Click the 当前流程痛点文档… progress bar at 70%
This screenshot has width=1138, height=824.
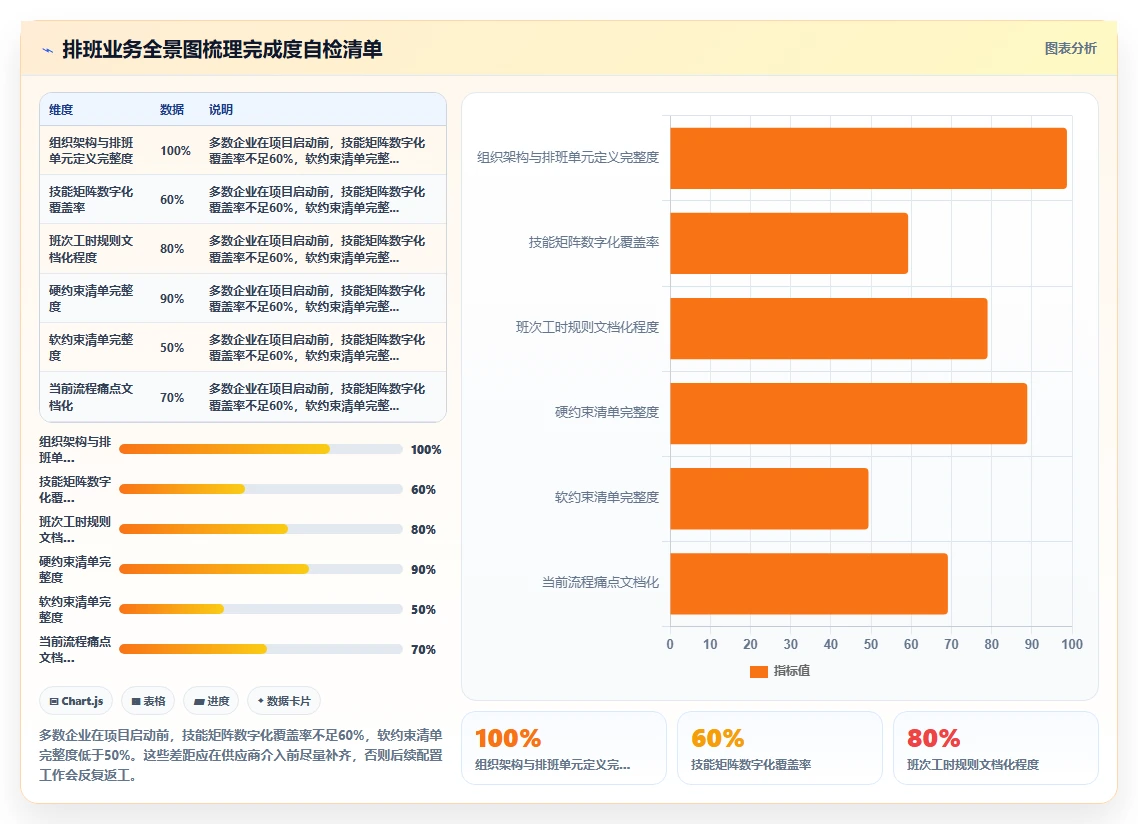pyautogui.click(x=261, y=649)
